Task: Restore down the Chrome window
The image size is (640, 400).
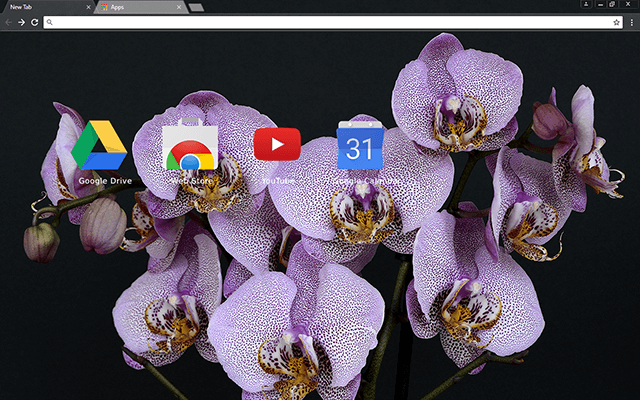Action: tap(612, 4)
